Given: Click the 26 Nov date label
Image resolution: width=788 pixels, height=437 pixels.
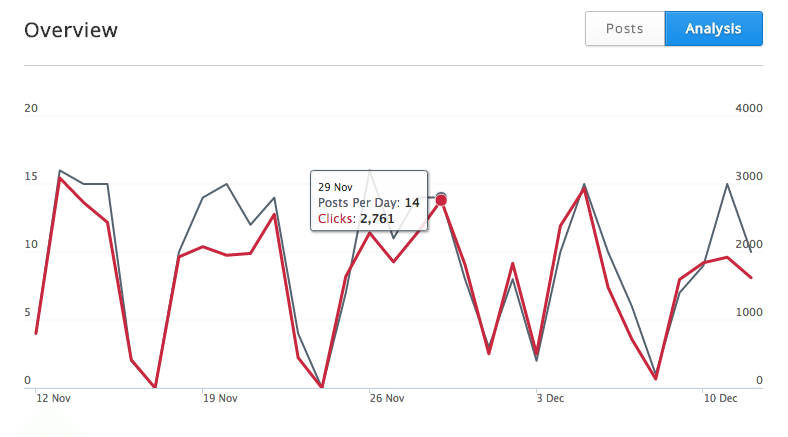Looking at the screenshot, I should [387, 398].
